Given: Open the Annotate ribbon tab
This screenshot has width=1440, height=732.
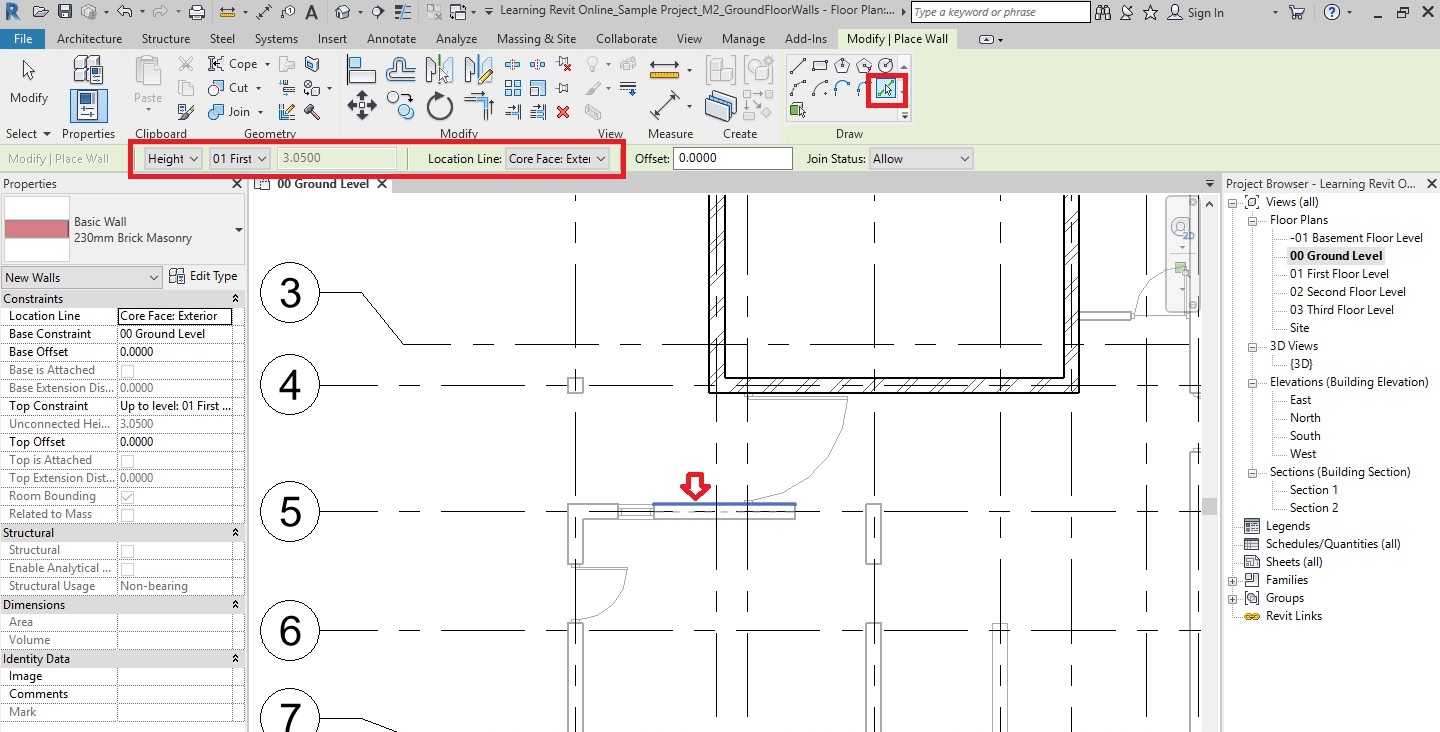Looking at the screenshot, I should click(x=391, y=39).
